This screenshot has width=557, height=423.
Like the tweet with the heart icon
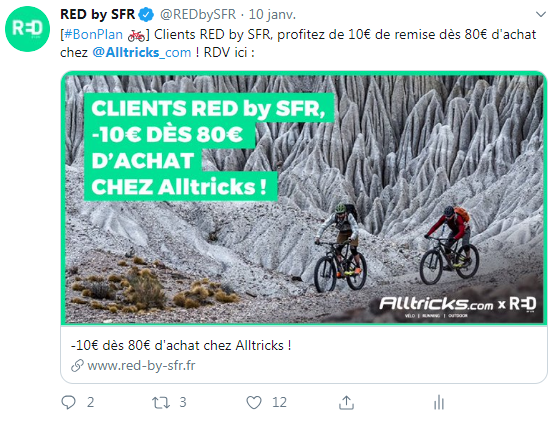254,402
